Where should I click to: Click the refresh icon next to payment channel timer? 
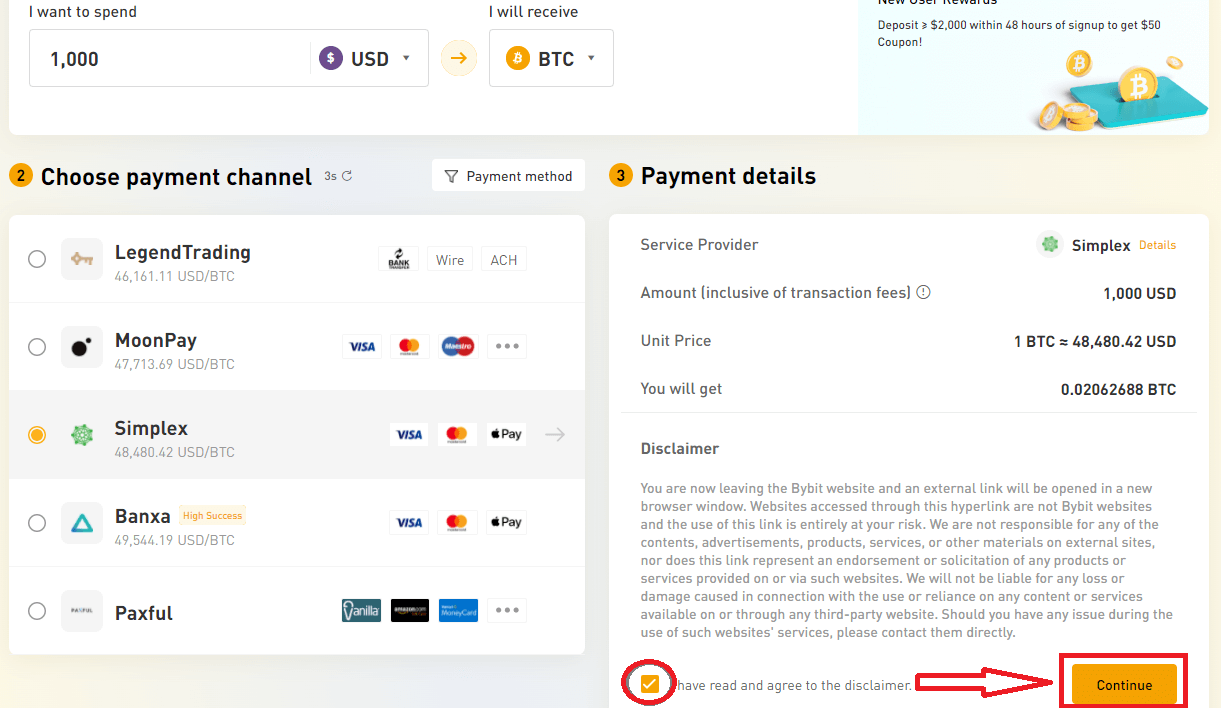click(x=348, y=176)
